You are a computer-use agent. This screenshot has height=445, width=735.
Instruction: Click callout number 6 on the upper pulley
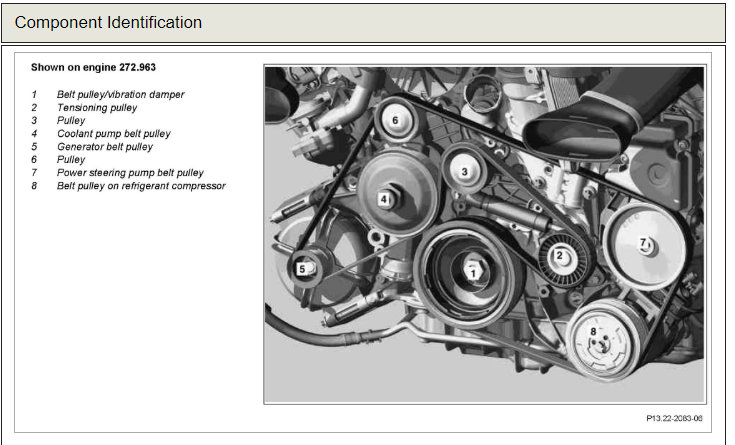pos(395,121)
